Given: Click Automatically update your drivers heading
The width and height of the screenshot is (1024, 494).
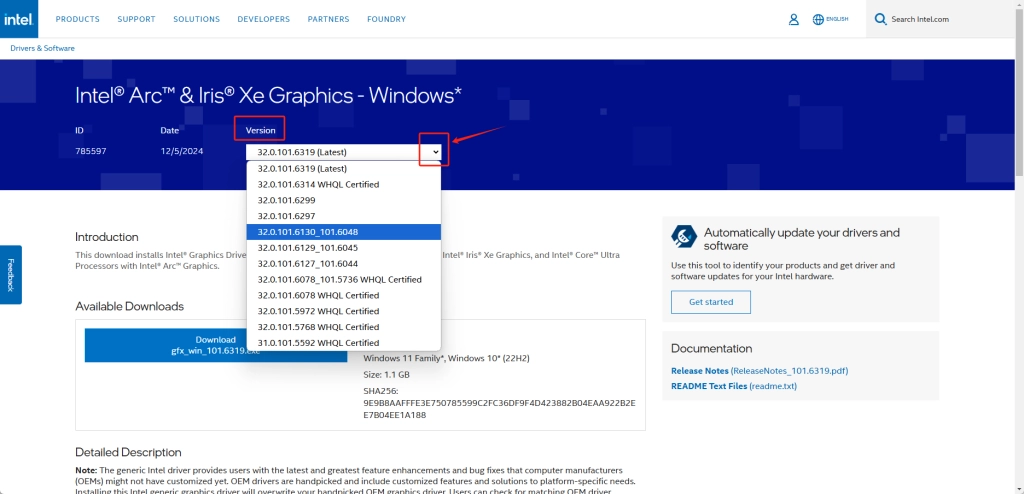Looking at the screenshot, I should (801, 239).
